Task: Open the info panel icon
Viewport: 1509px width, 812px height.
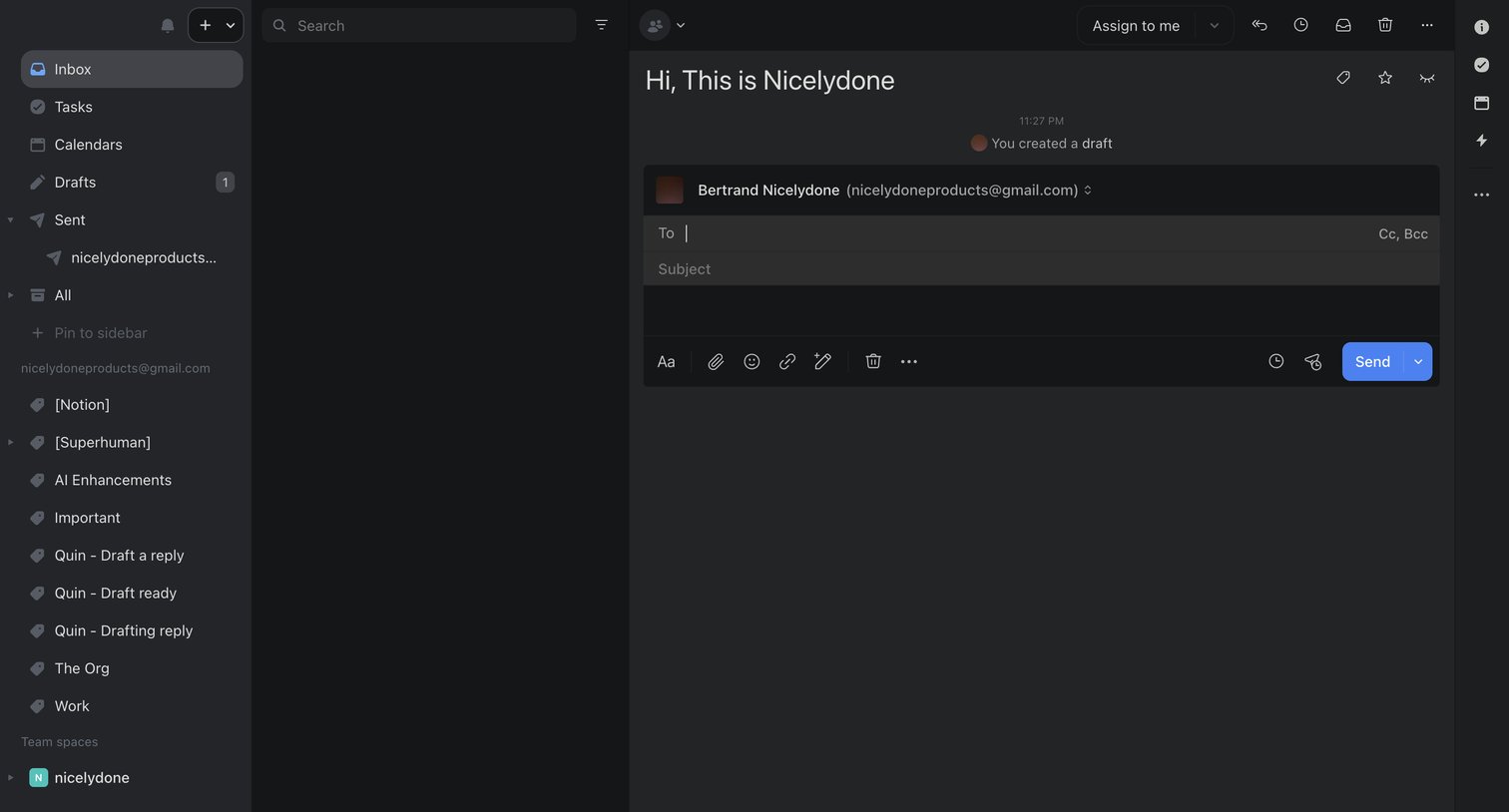Action: (1482, 27)
